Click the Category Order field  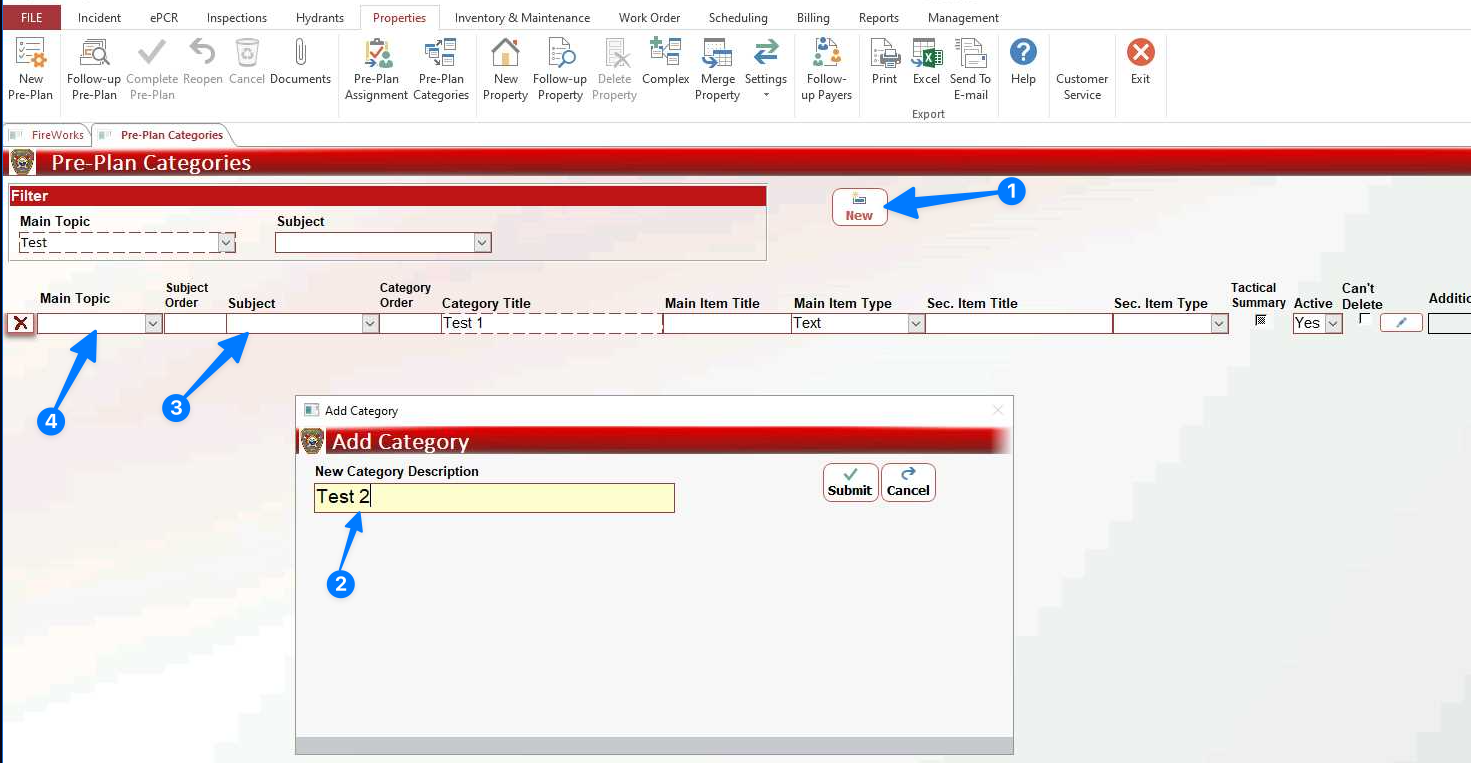[409, 323]
